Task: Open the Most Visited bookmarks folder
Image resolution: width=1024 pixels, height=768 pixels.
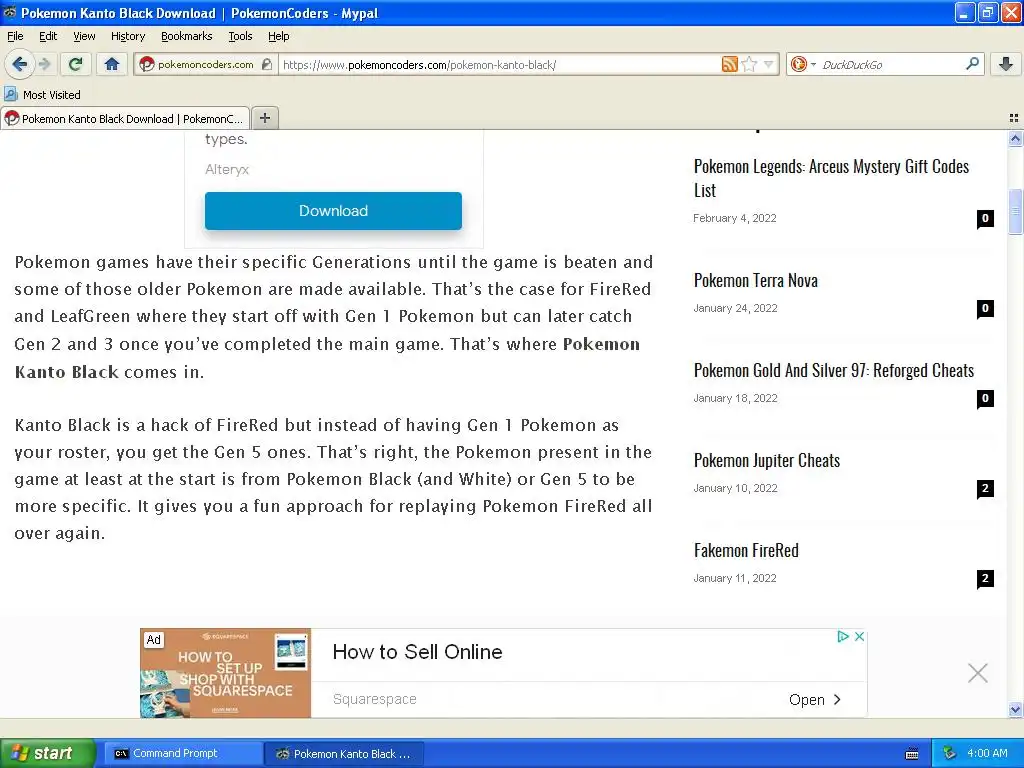Action: (42, 95)
